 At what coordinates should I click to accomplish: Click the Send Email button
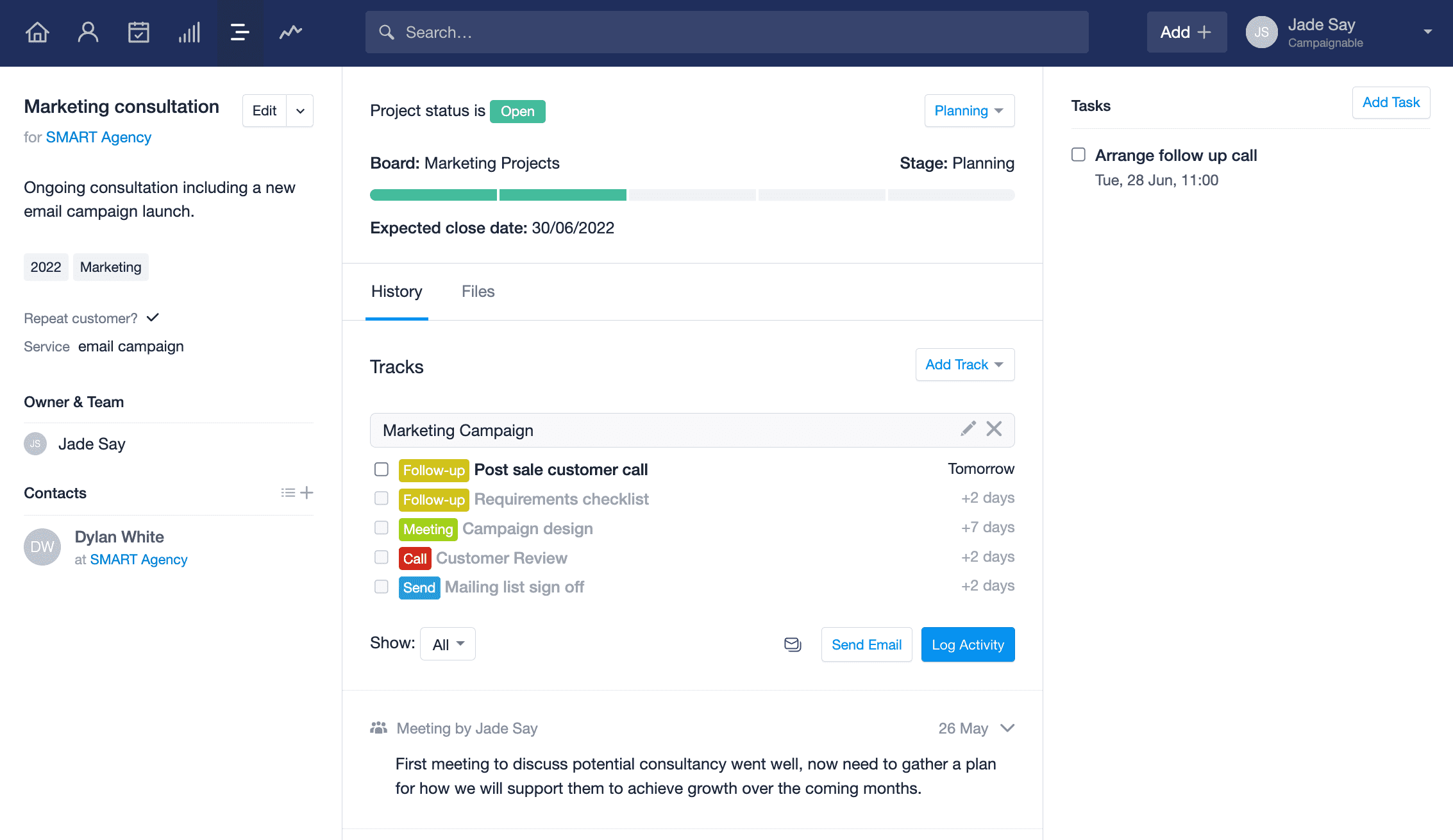pos(866,644)
